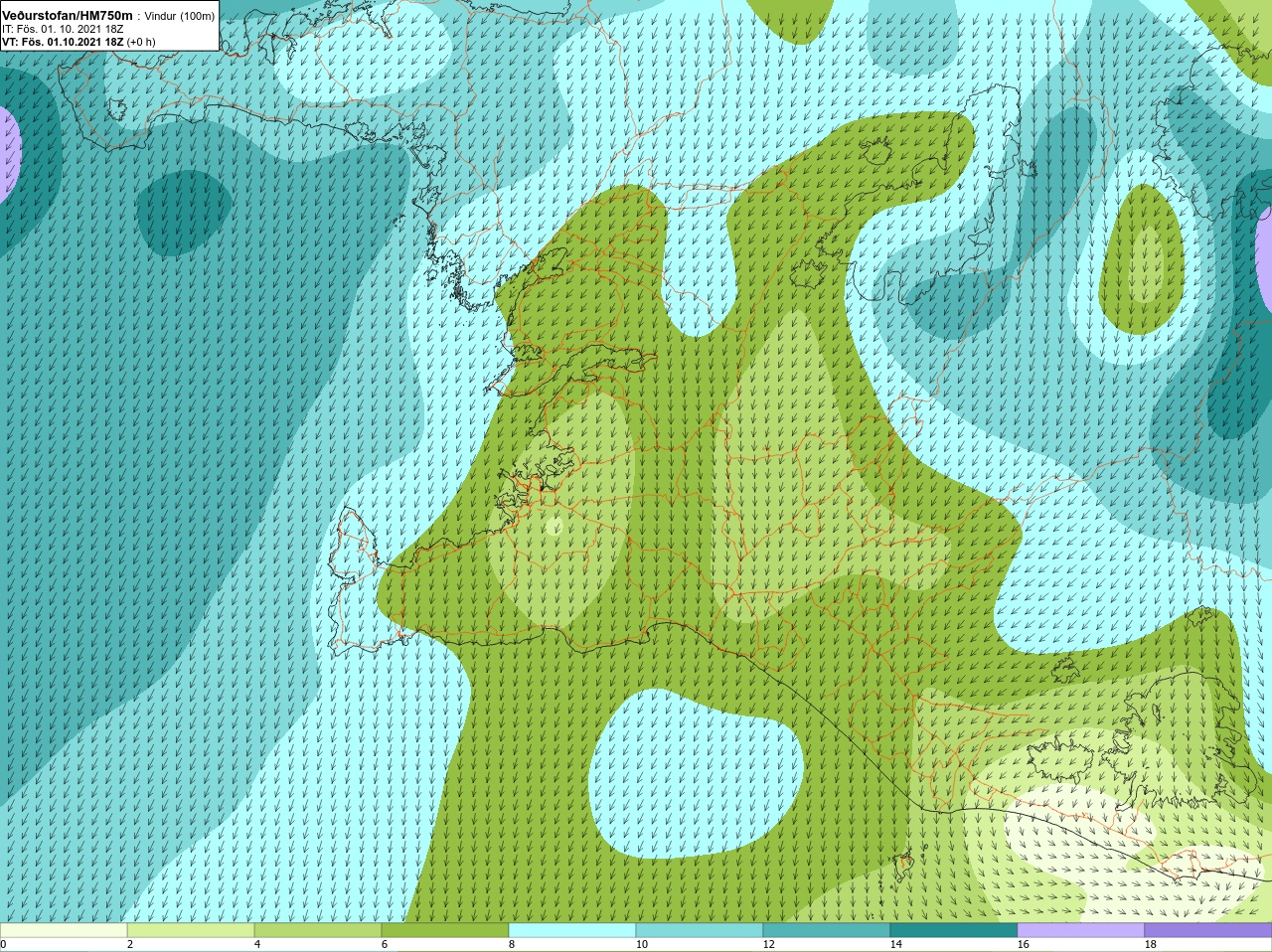The height and width of the screenshot is (952, 1272).
Task: Click the legend value label '16'
Action: pyautogui.click(x=1023, y=945)
